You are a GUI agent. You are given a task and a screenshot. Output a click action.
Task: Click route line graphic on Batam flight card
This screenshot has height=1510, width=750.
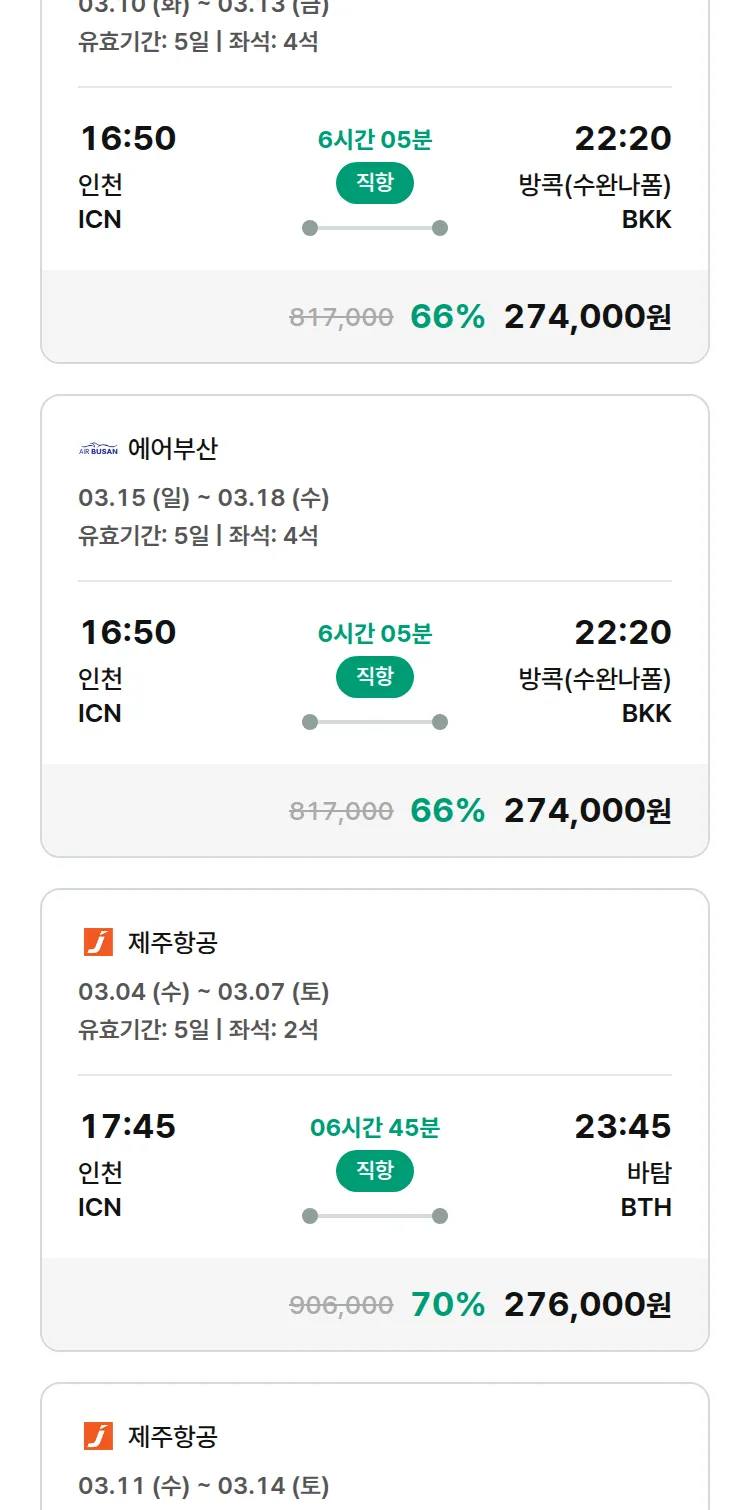click(375, 1216)
